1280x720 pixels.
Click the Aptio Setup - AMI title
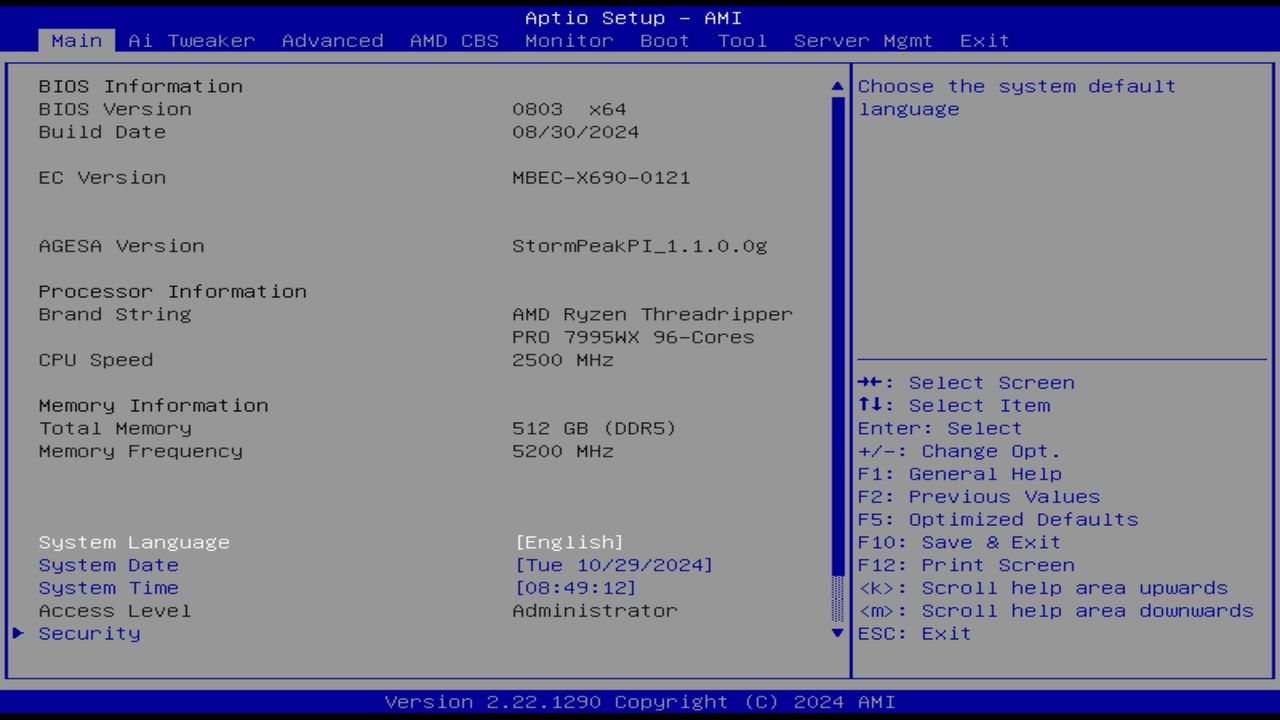[633, 18]
